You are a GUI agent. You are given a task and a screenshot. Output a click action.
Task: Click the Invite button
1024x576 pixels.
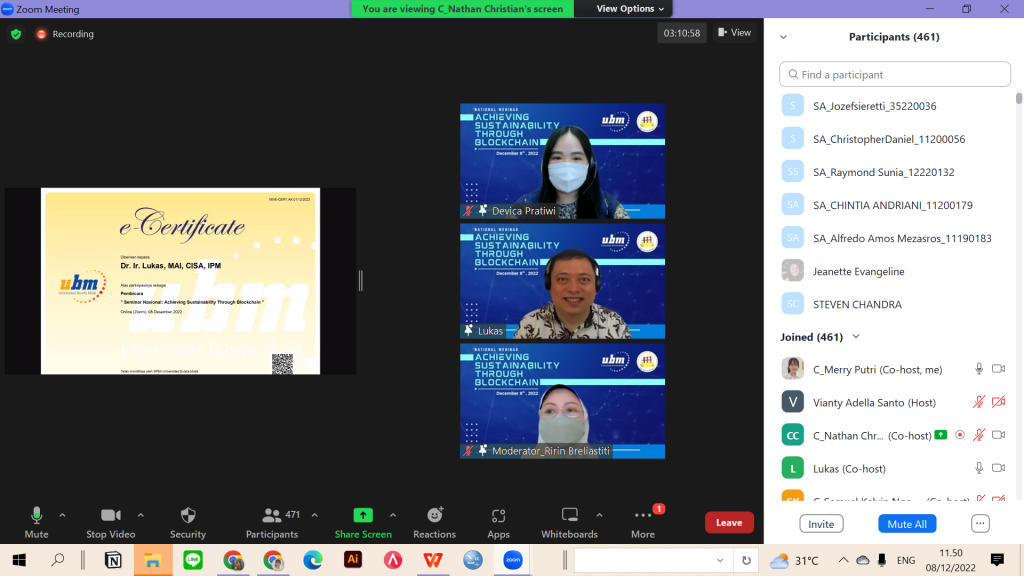click(x=821, y=524)
